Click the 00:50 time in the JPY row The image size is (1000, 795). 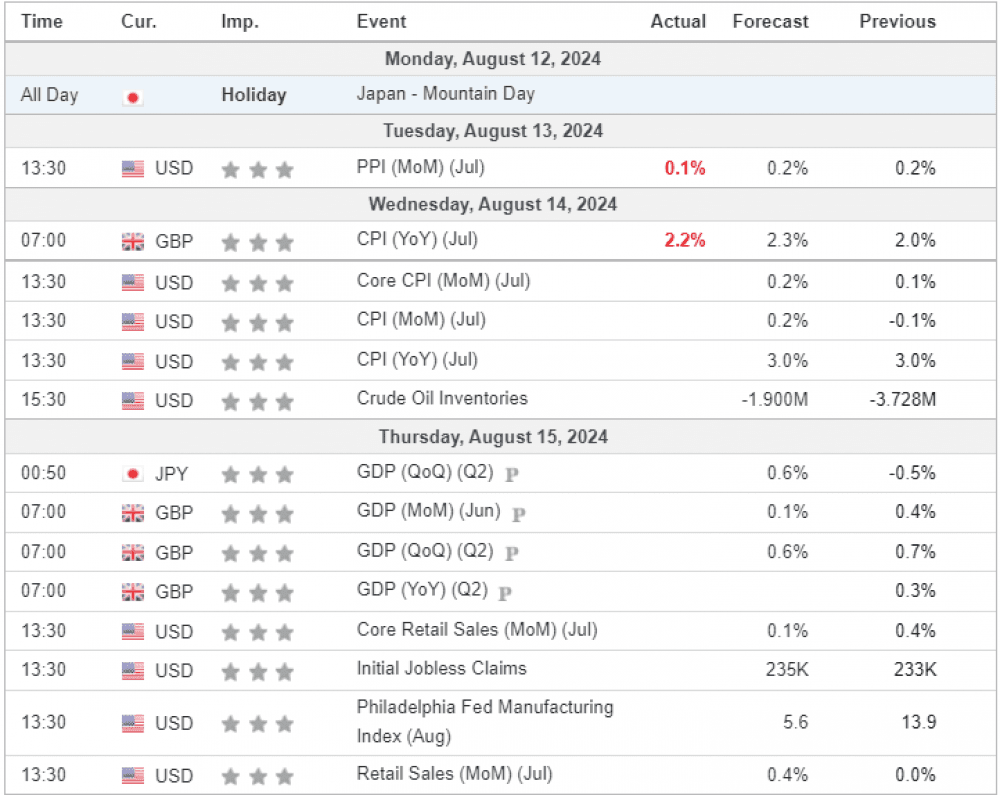[x=43, y=473]
